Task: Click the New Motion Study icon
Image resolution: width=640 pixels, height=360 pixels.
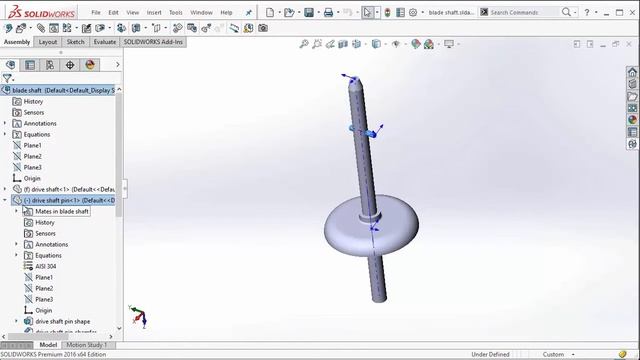Action: [x=178, y=28]
